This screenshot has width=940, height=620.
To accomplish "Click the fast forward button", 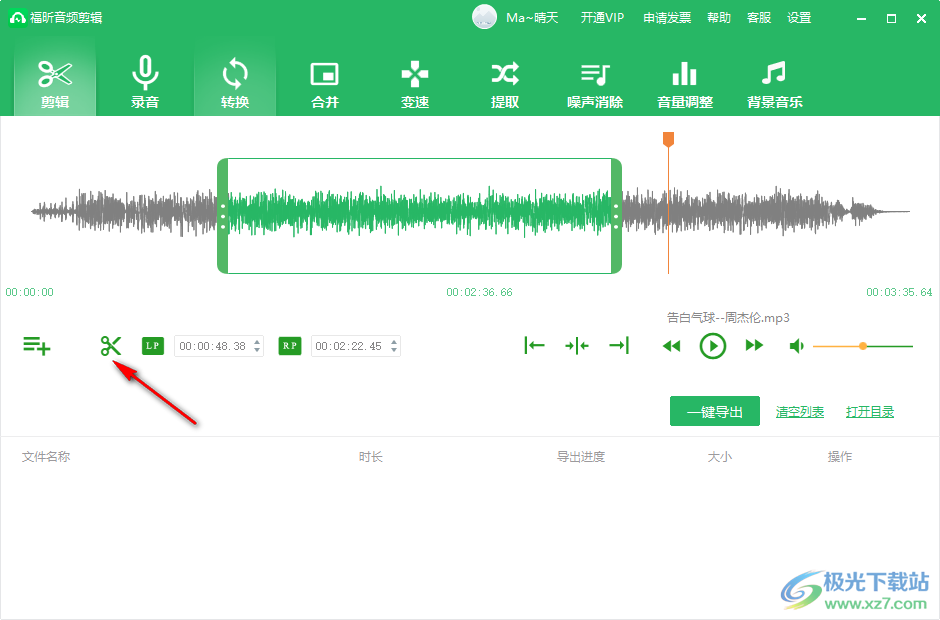I will [754, 345].
